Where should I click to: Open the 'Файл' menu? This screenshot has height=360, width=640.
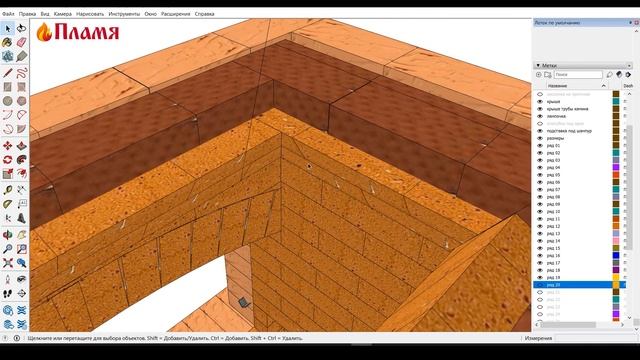click(x=8, y=14)
